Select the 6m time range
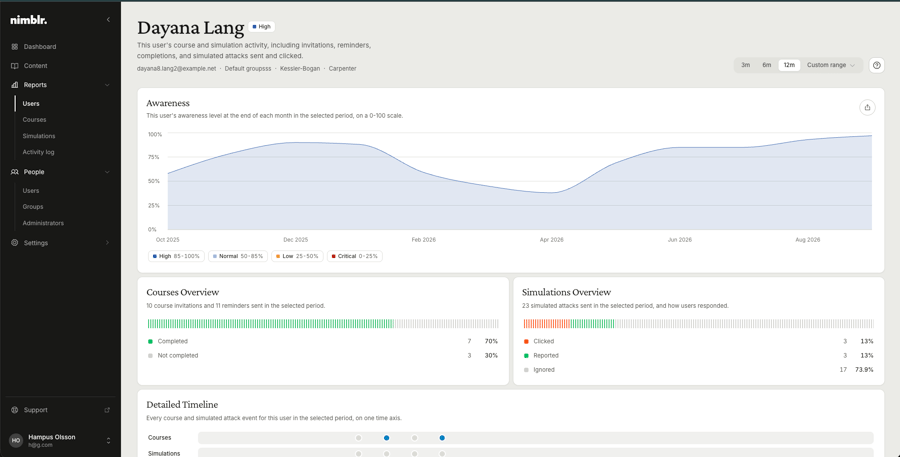The width and height of the screenshot is (900, 457). [767, 65]
